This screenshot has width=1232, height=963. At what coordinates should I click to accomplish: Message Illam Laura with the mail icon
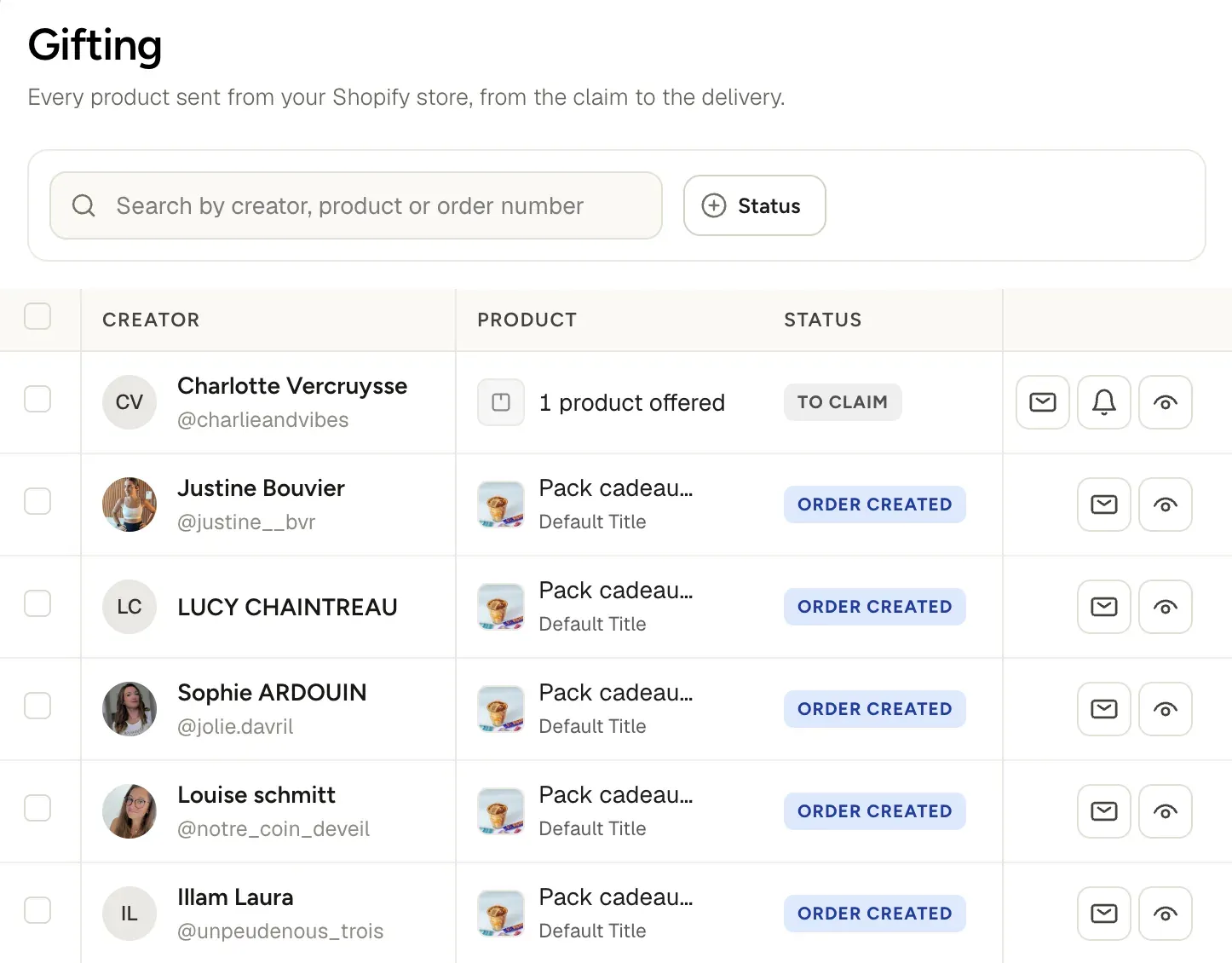coord(1104,914)
